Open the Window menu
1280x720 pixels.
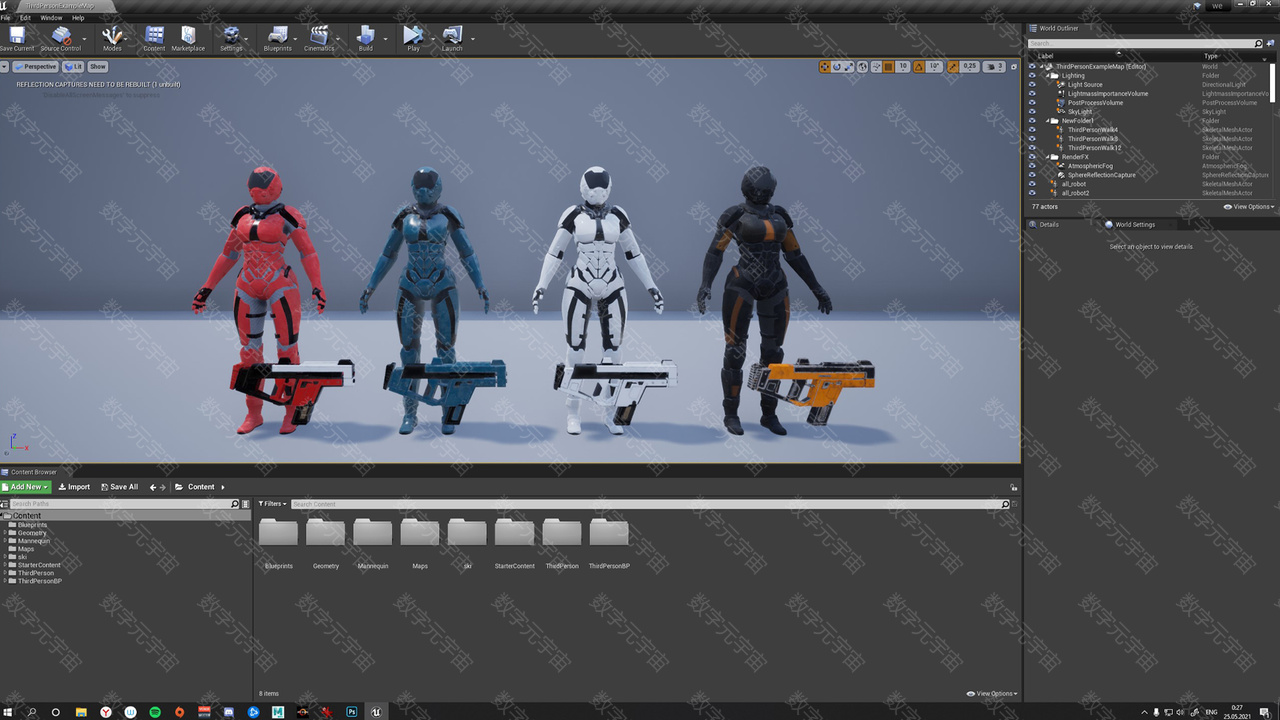51,18
